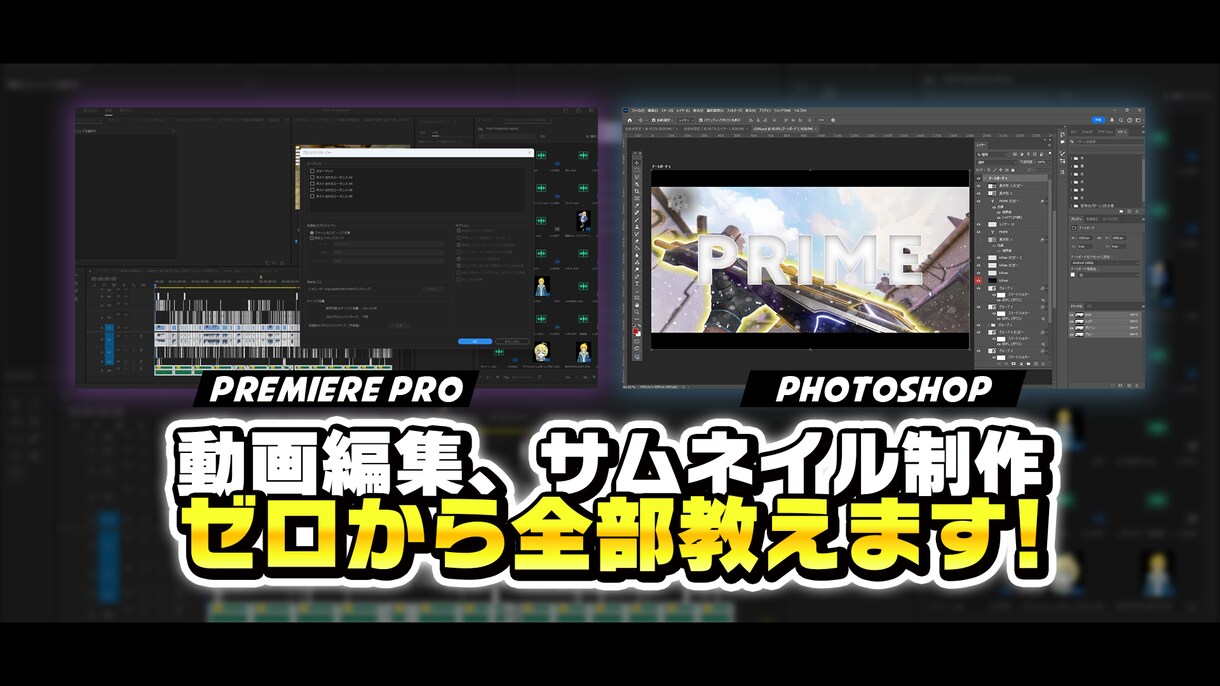Open Photoshop's フィルター menu
The image size is (1220, 686).
pyautogui.click(x=734, y=111)
